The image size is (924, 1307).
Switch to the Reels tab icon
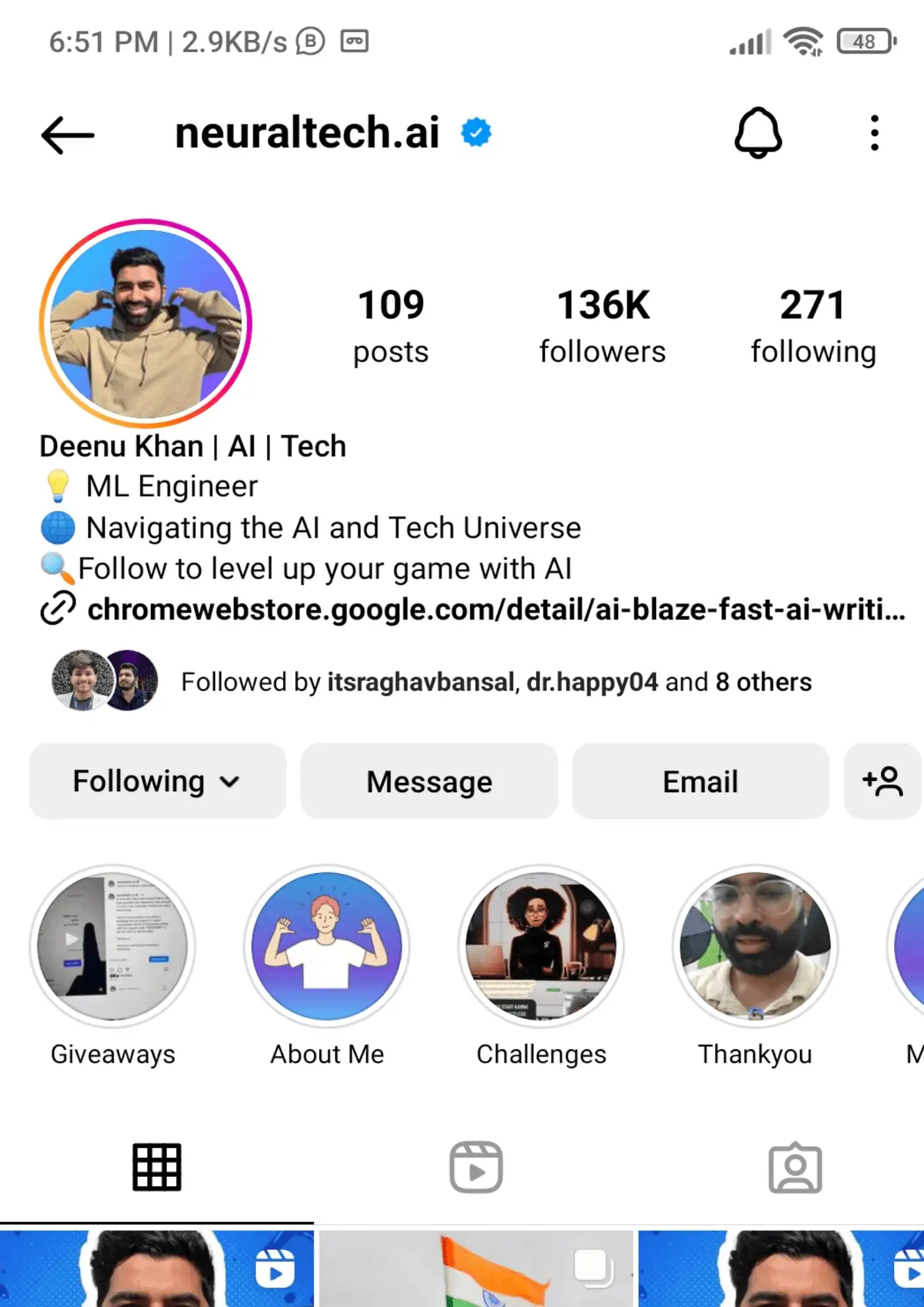[x=476, y=1167]
